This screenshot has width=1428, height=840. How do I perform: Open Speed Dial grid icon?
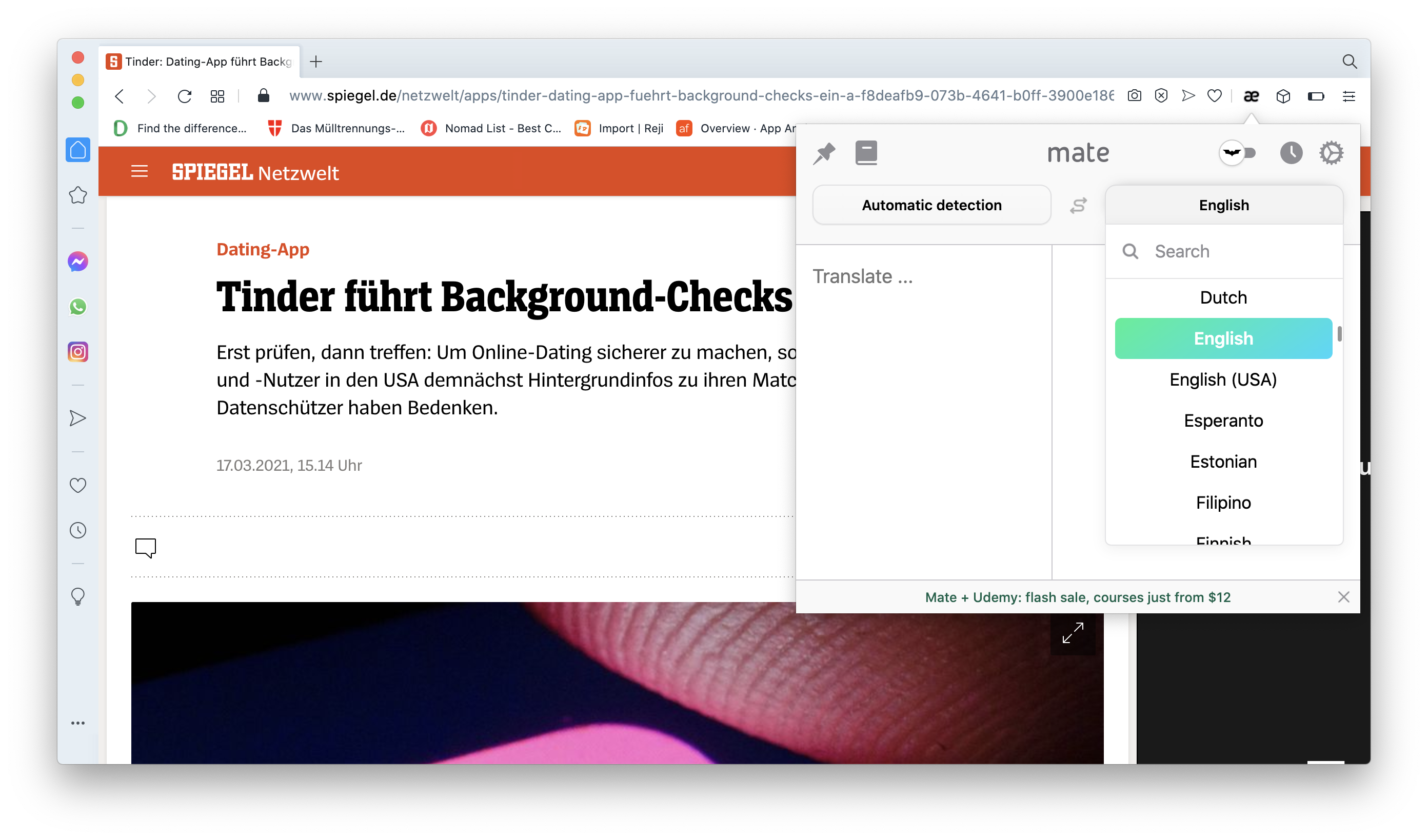217,96
